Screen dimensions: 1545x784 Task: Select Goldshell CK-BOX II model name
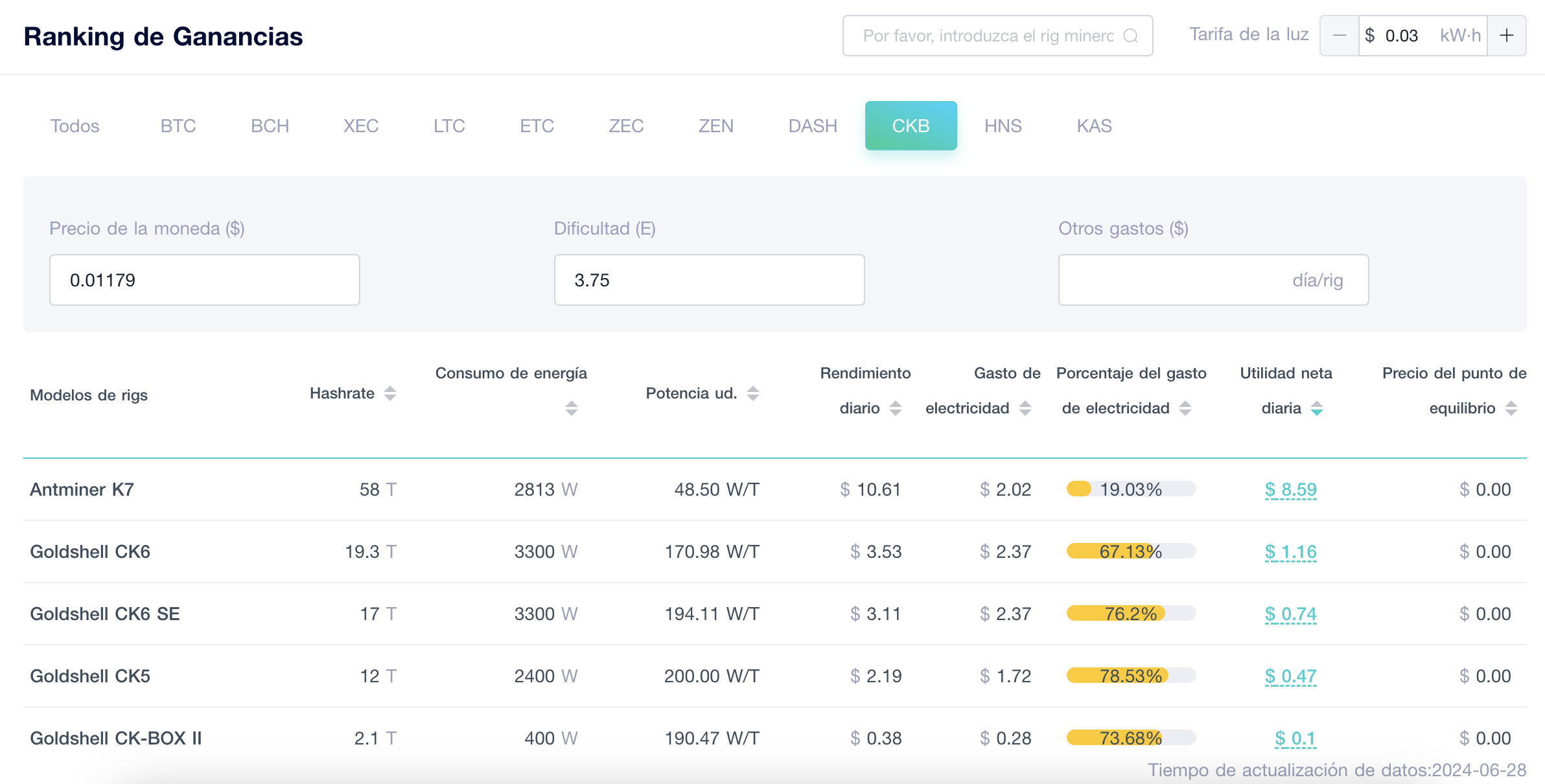(x=116, y=738)
